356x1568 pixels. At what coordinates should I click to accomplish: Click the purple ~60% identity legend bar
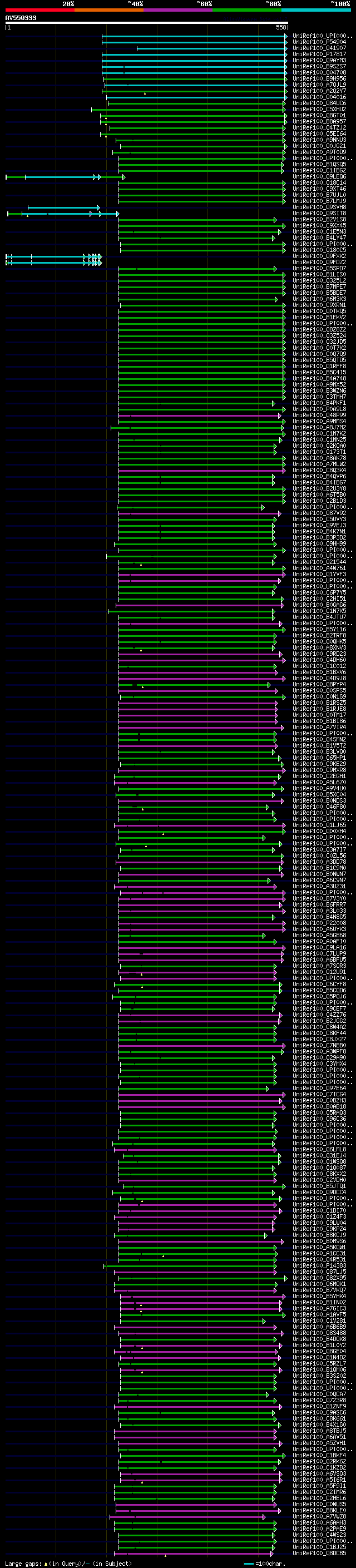[x=179, y=10]
